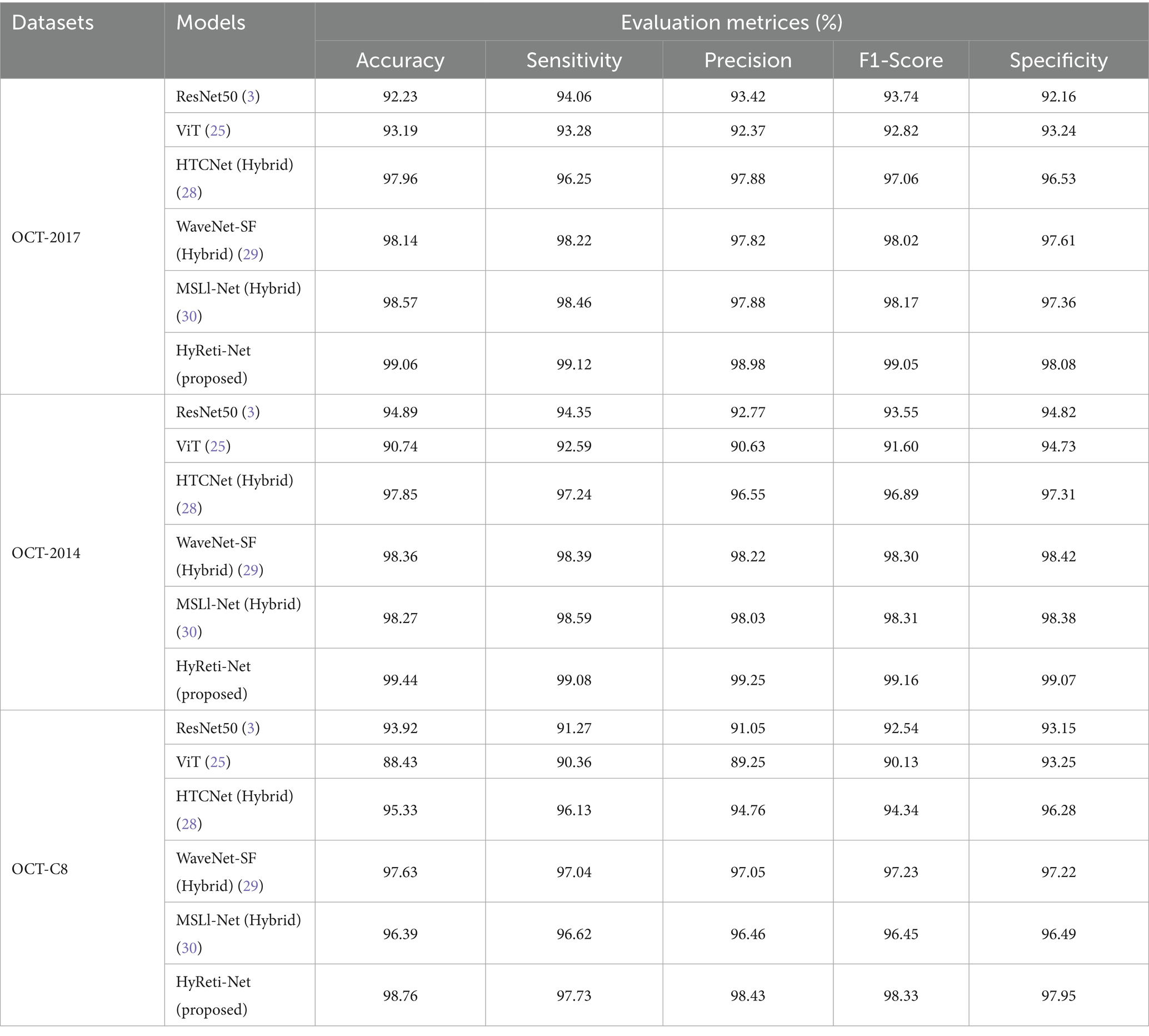Click citation link 25 beside ViT in OCT-2017
Screen dimensions: 1149x1036
pyautogui.click(x=218, y=131)
